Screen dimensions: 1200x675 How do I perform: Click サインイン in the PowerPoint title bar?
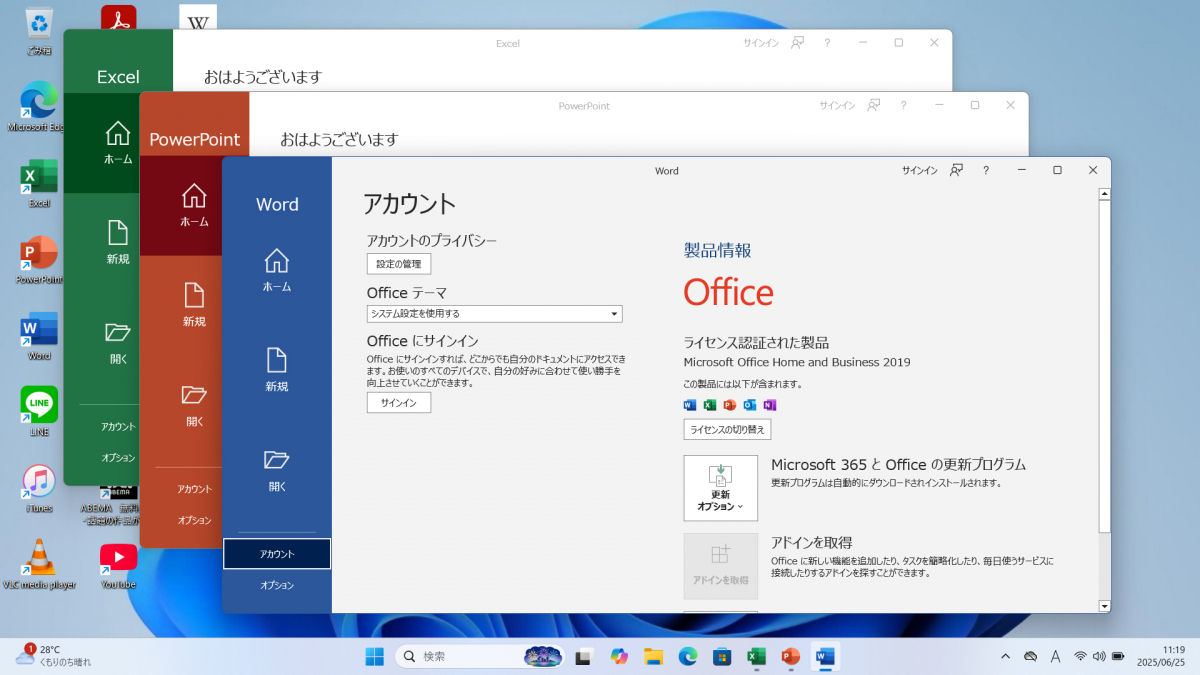[x=837, y=105]
